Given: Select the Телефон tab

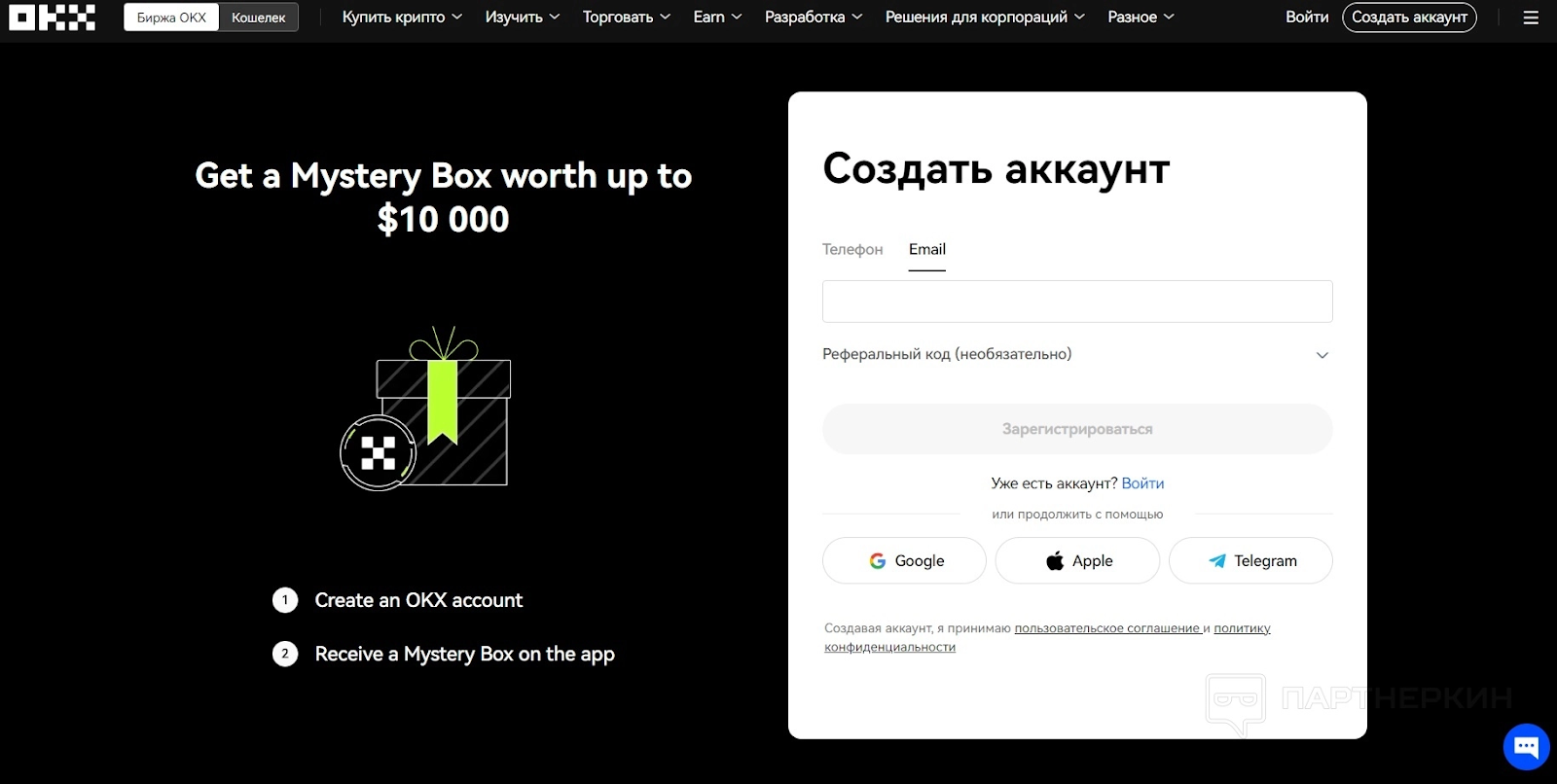Looking at the screenshot, I should (852, 250).
